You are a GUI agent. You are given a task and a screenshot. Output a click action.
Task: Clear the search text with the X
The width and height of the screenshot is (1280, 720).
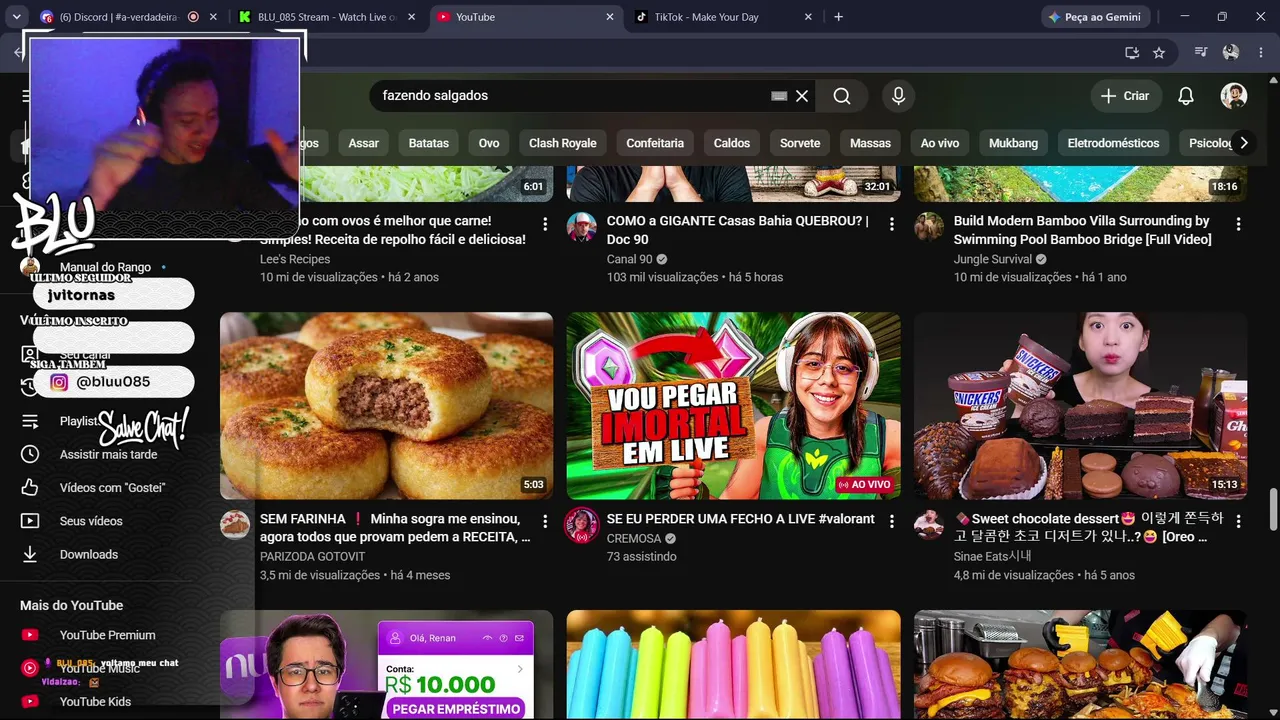point(802,96)
